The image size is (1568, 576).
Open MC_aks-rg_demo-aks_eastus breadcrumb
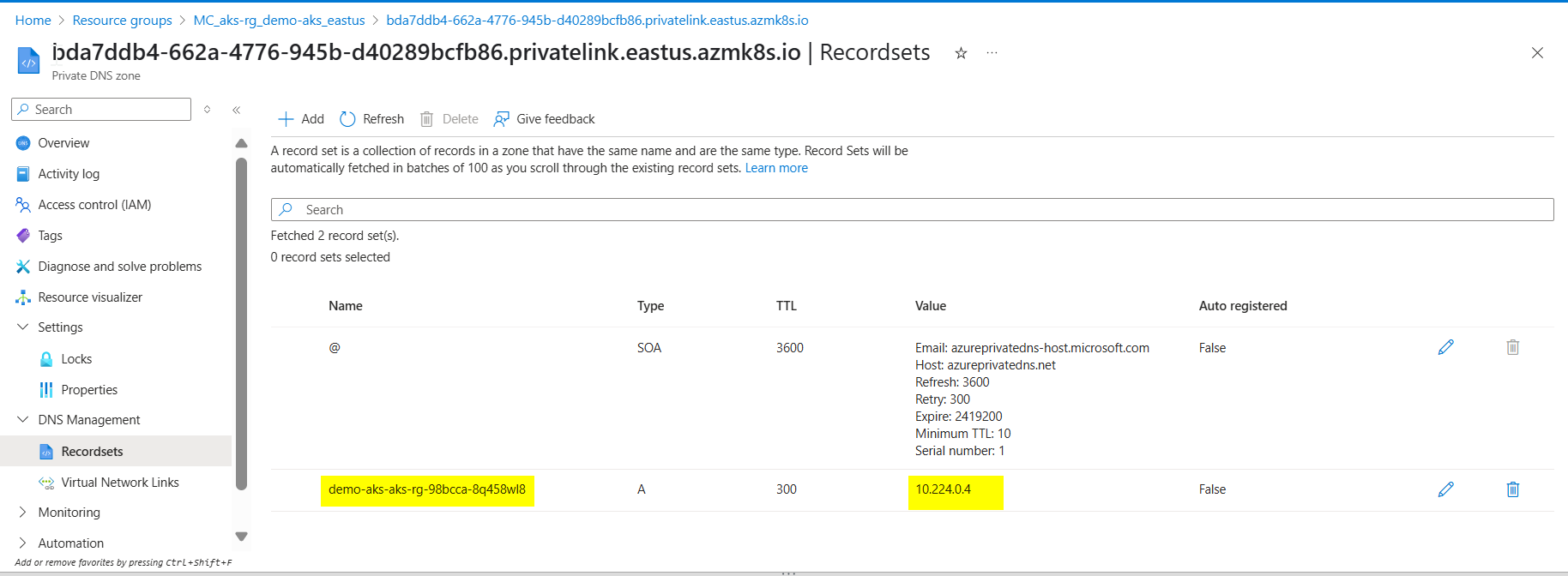(279, 20)
